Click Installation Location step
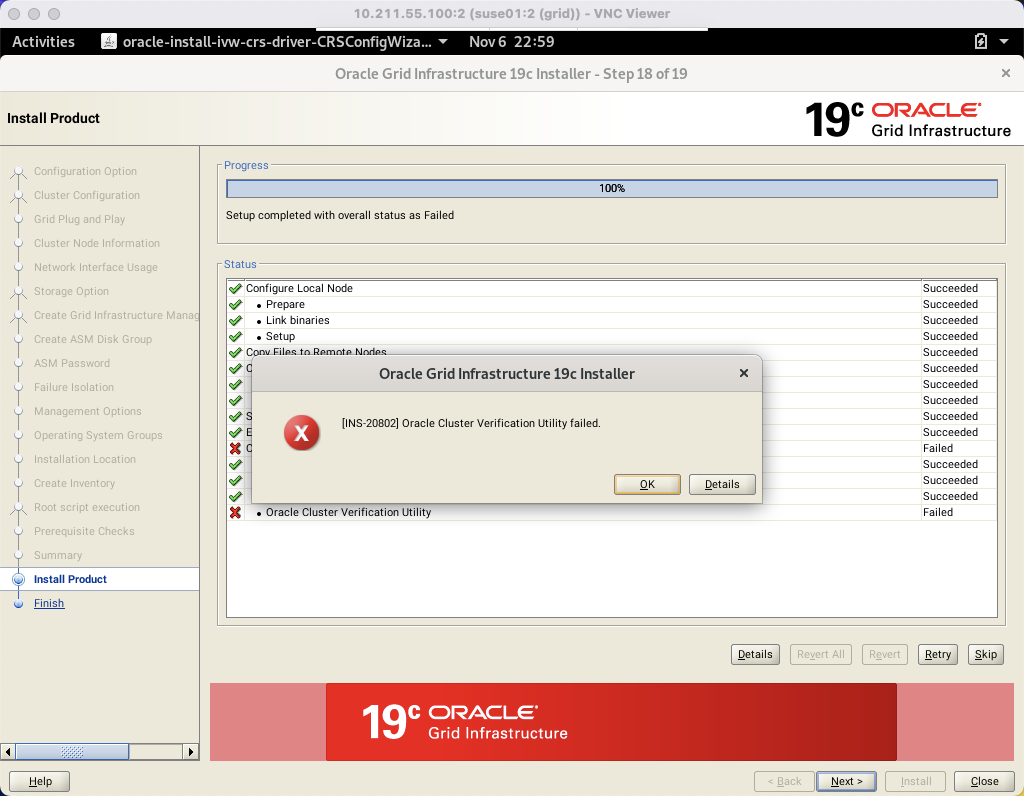The width and height of the screenshot is (1024, 796). 85,459
